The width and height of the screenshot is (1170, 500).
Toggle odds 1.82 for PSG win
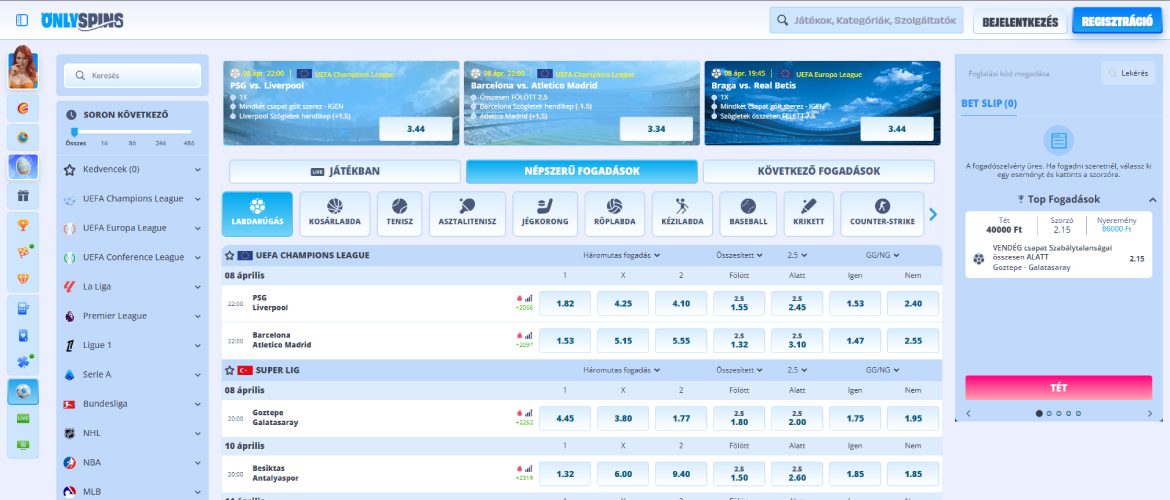pos(565,304)
